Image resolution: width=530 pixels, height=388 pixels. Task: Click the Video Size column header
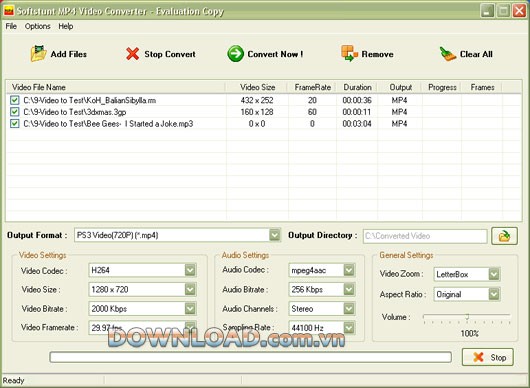click(x=257, y=87)
